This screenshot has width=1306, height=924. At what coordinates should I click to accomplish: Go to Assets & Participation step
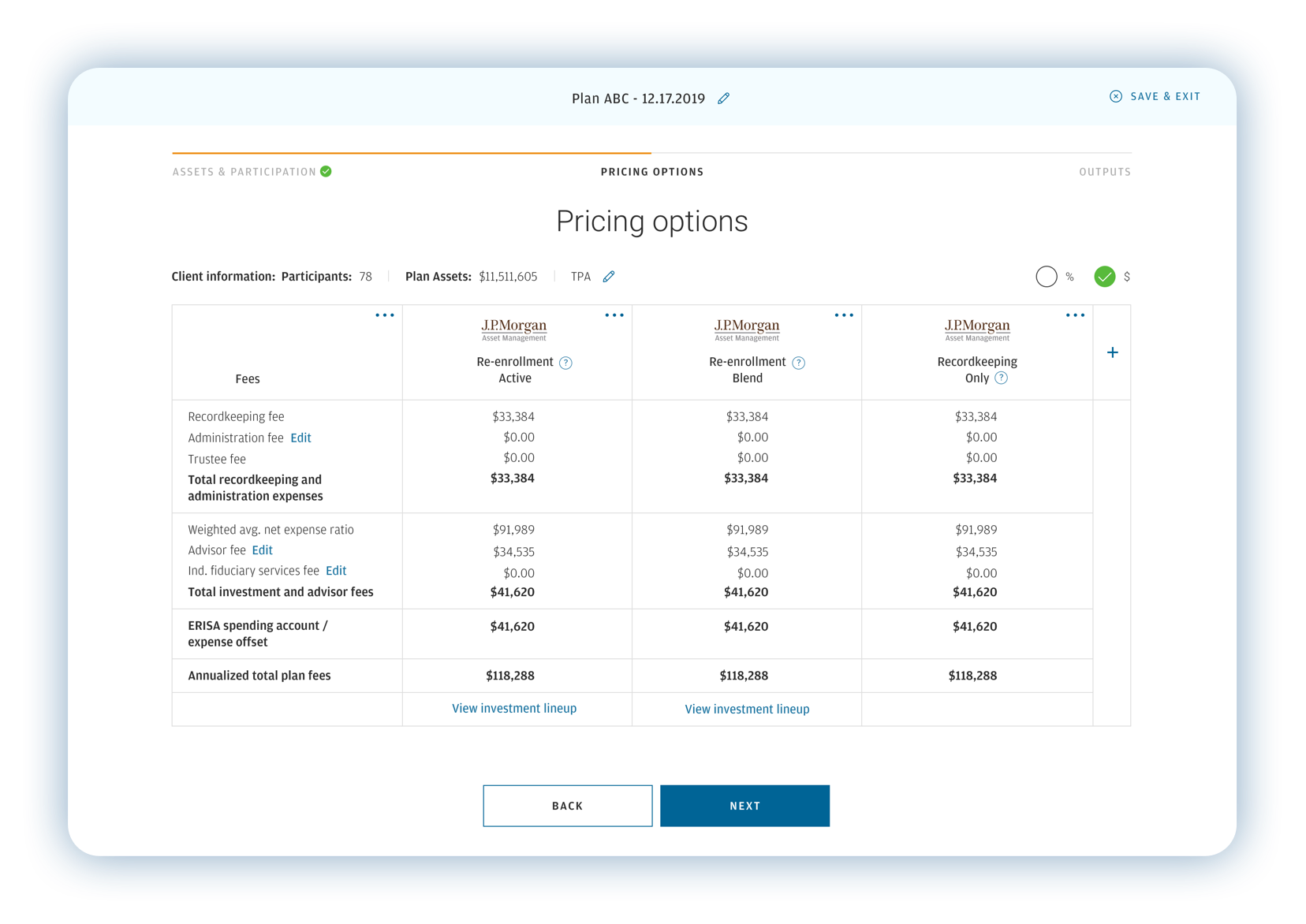[244, 172]
